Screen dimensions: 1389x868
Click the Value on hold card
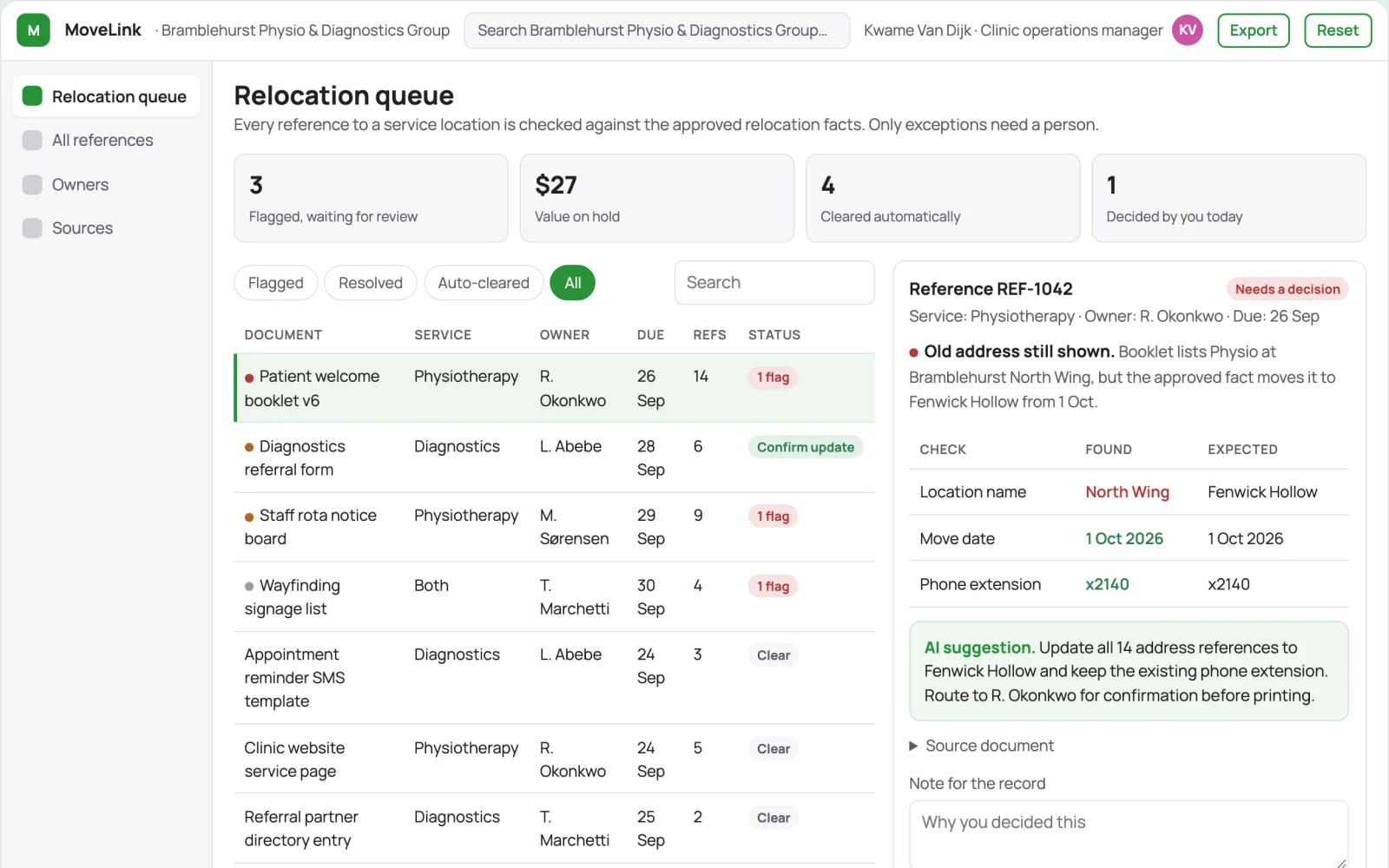click(657, 198)
